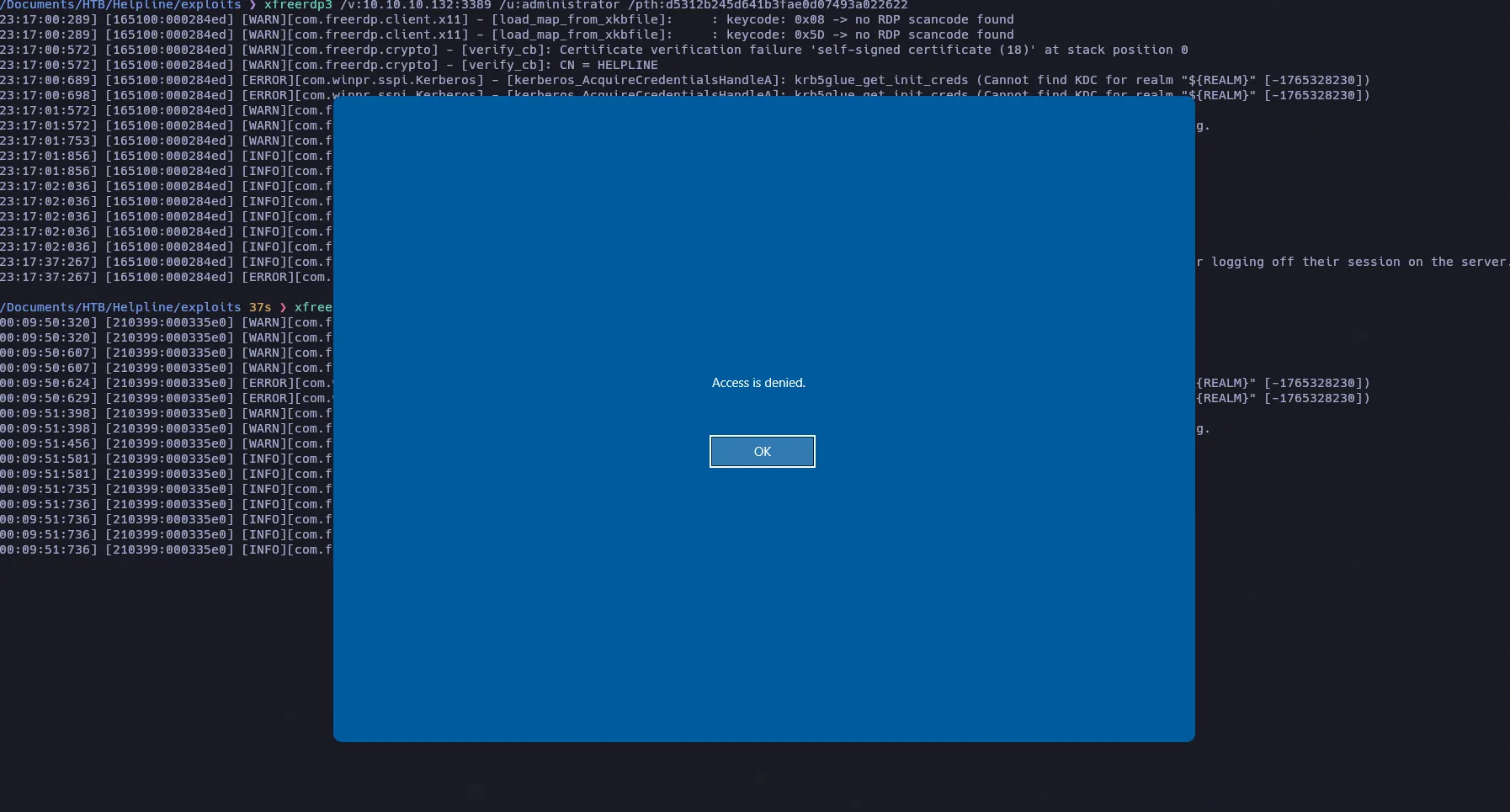
Task: Click the OK button in the dialog
Action: (x=762, y=451)
